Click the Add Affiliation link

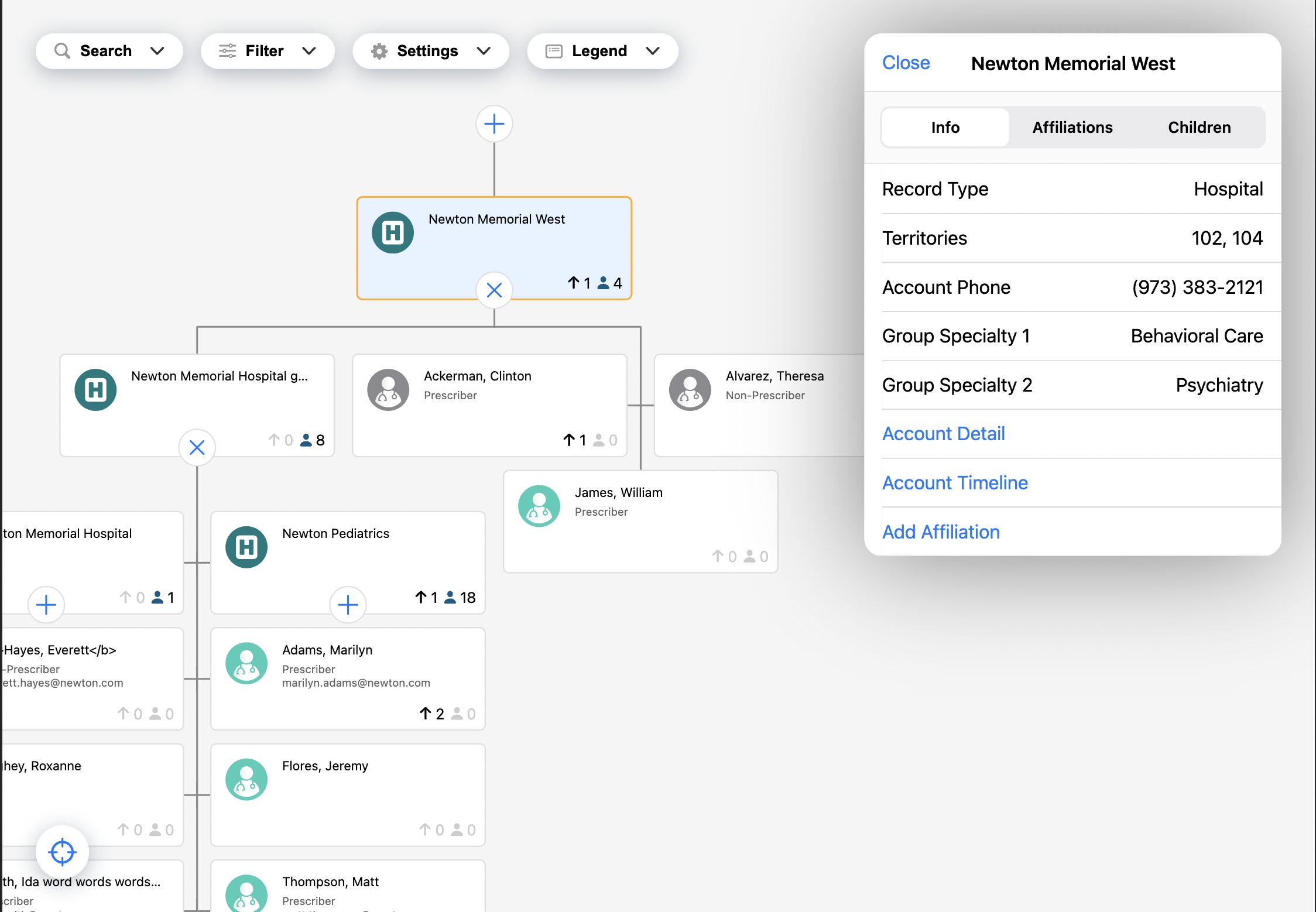[941, 532]
